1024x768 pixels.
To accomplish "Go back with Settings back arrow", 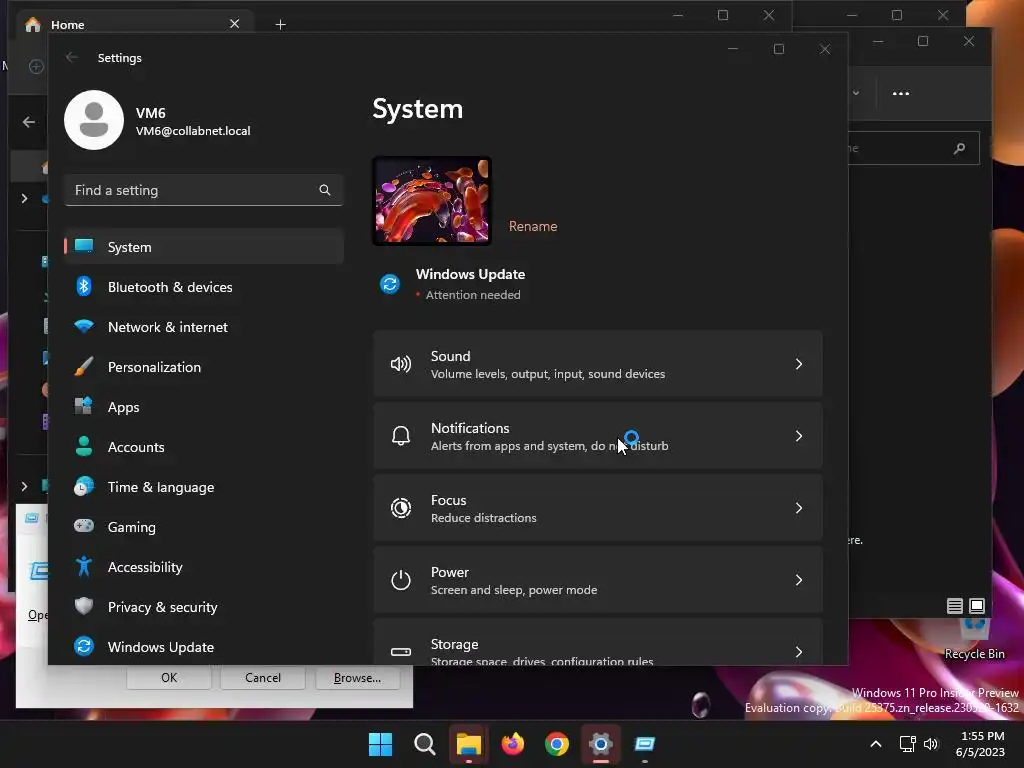I will tap(72, 57).
